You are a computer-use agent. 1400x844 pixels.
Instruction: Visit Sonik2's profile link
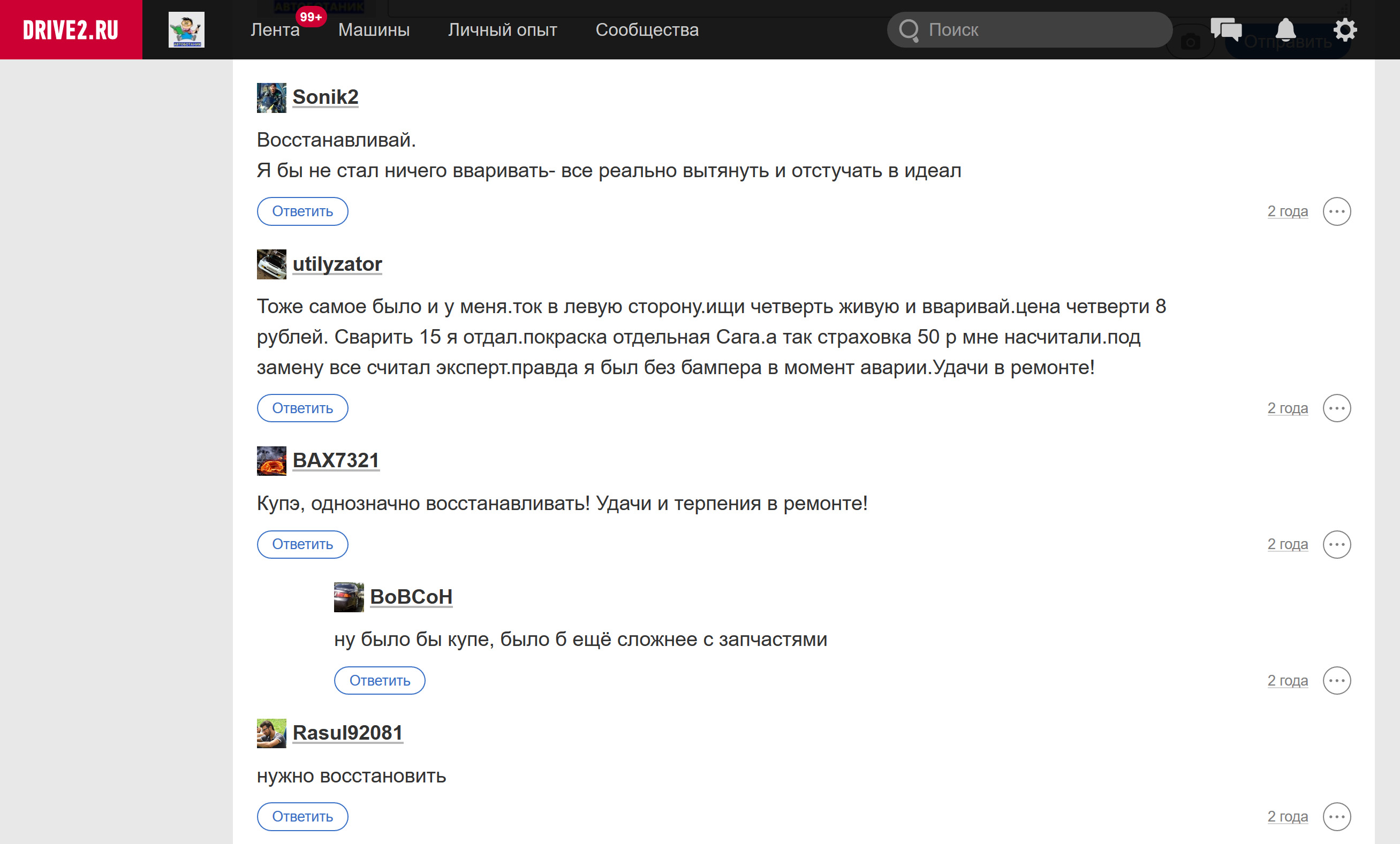(326, 97)
